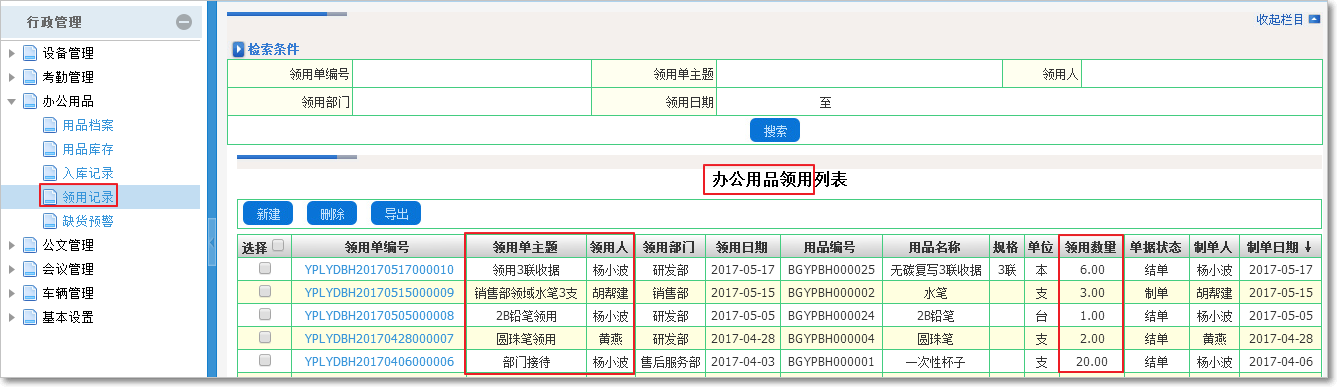Click the document icon beside 车辆管理
The height and width of the screenshot is (387, 1337).
tap(30, 293)
